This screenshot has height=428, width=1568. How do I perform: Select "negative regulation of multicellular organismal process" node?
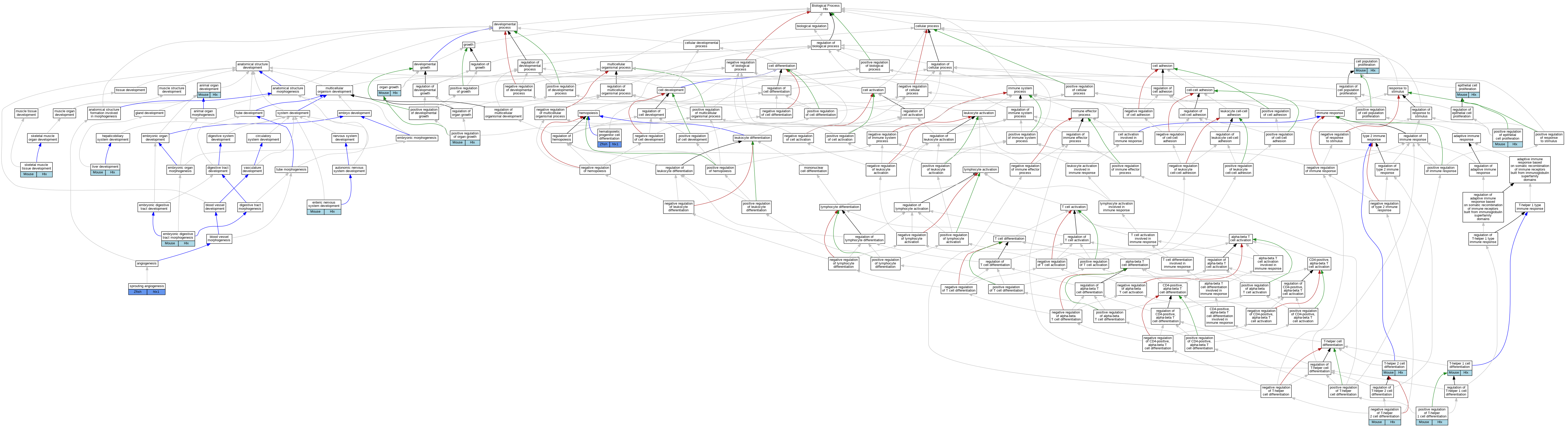click(x=550, y=113)
